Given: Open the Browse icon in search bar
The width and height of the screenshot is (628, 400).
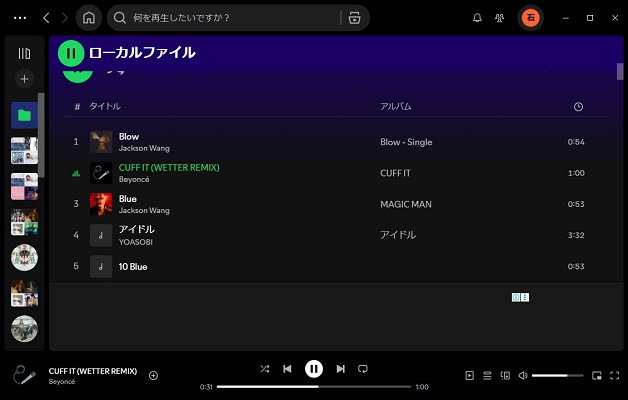Looking at the screenshot, I should tap(354, 18).
